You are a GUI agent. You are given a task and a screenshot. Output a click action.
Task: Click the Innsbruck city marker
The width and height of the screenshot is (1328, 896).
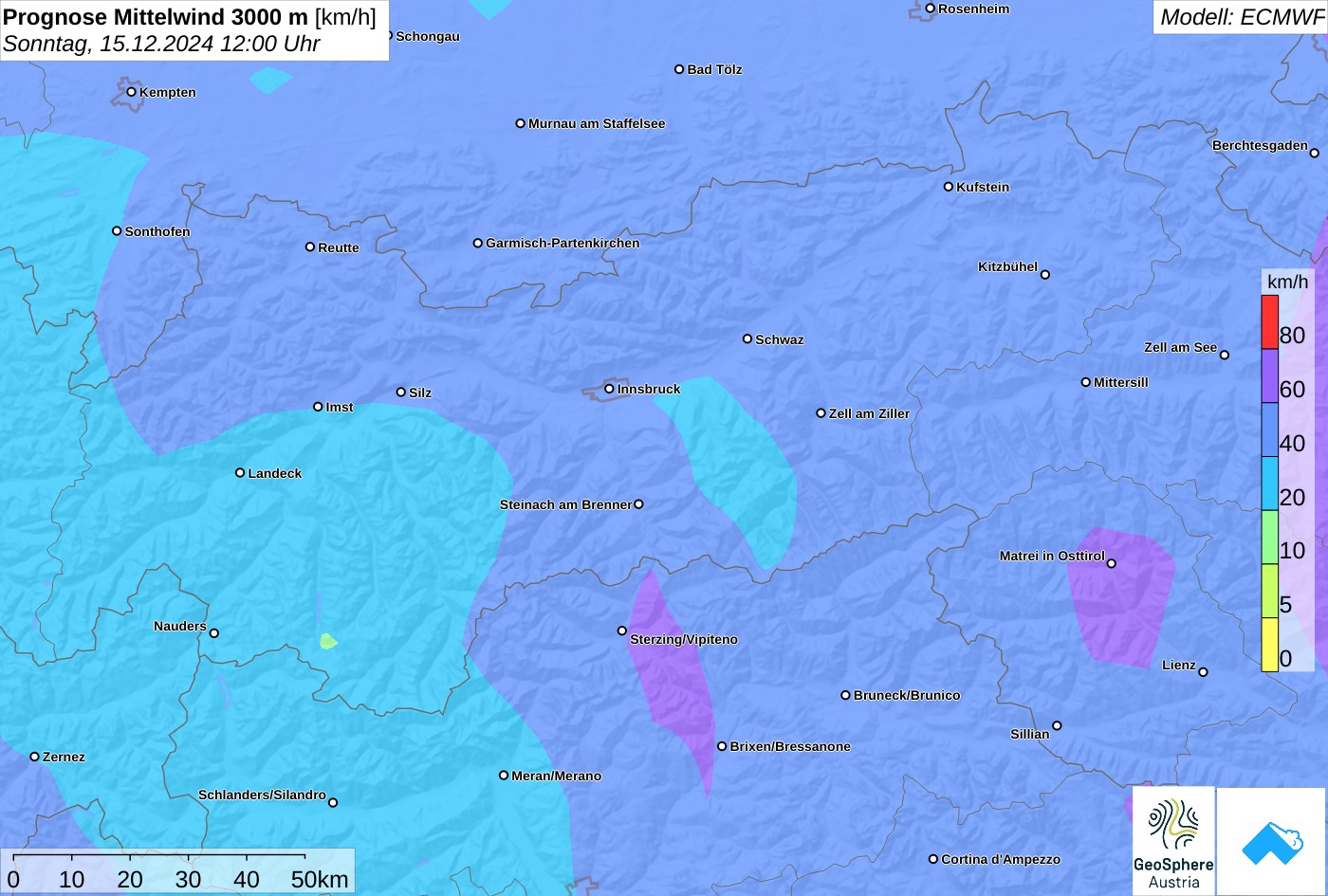tap(609, 389)
